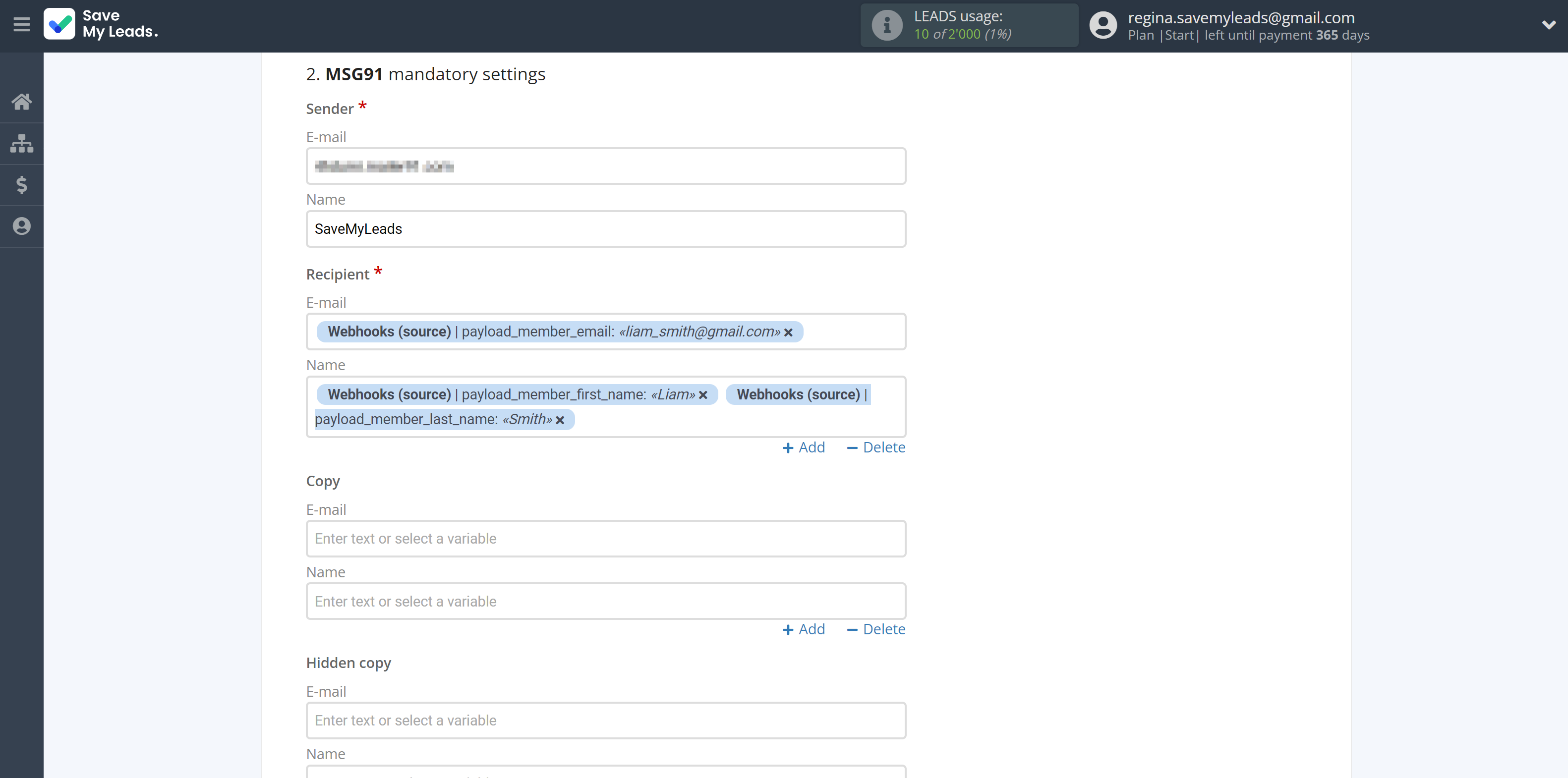The width and height of the screenshot is (1568, 778).
Task: Remove the payload_member_email variable tag
Action: [x=788, y=333]
